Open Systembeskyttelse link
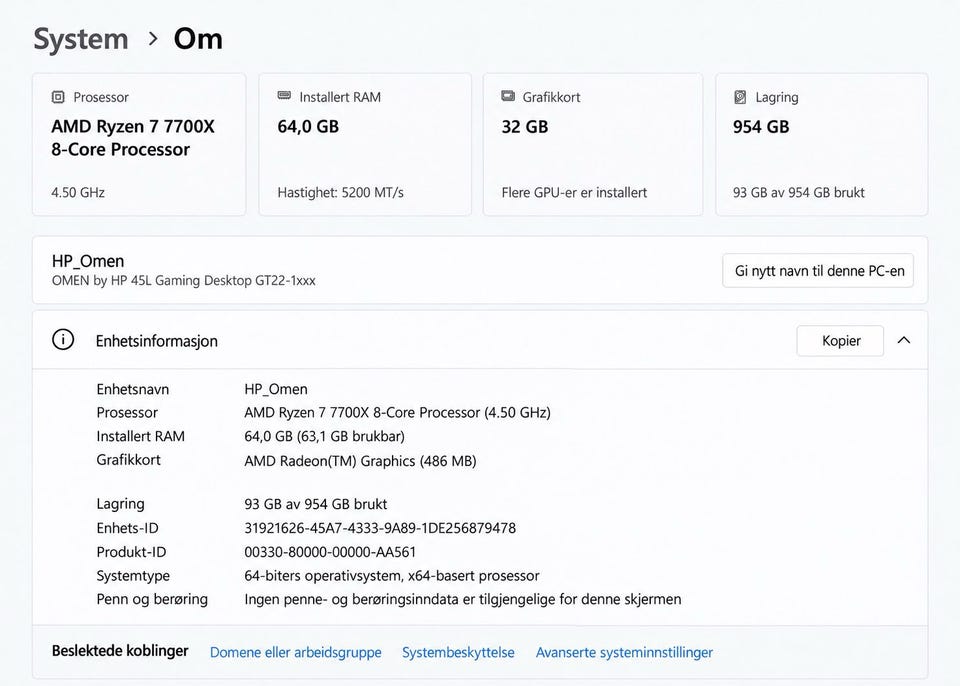Image resolution: width=960 pixels, height=686 pixels. click(458, 652)
